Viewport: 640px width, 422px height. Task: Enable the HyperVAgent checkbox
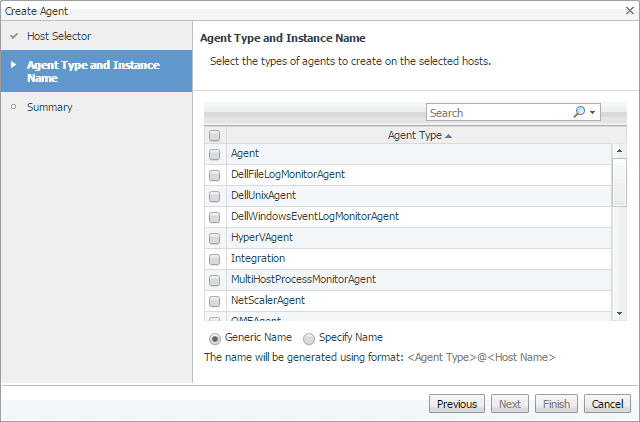[214, 238]
